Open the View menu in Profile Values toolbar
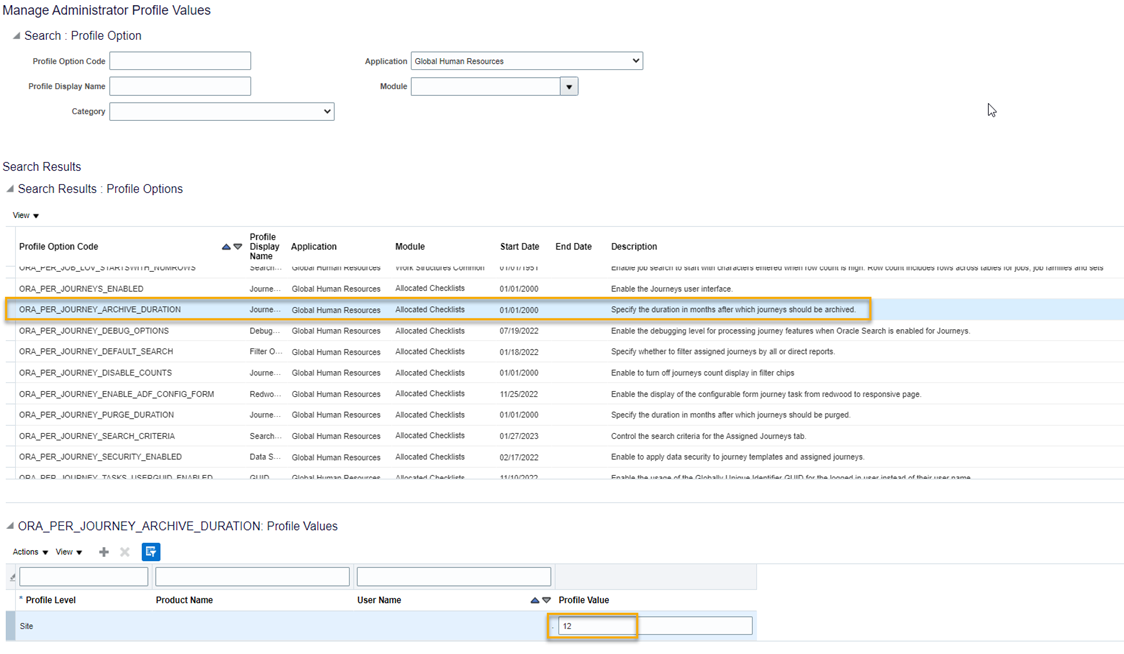This screenshot has height=654, width=1124. pyautogui.click(x=69, y=552)
